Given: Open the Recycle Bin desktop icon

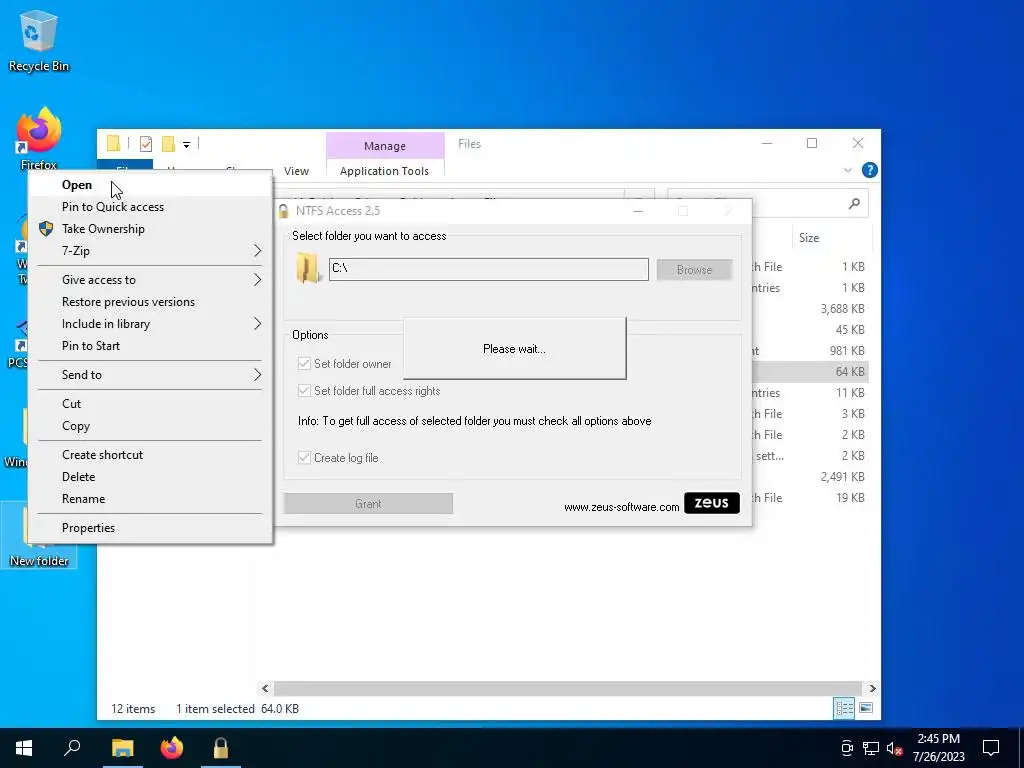Looking at the screenshot, I should [39, 40].
